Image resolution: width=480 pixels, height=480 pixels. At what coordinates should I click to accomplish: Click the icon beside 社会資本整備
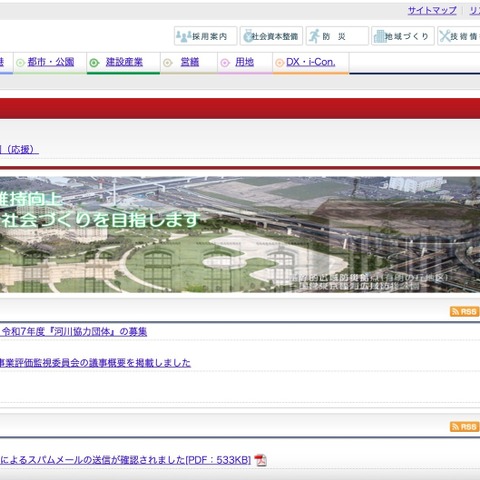point(248,36)
